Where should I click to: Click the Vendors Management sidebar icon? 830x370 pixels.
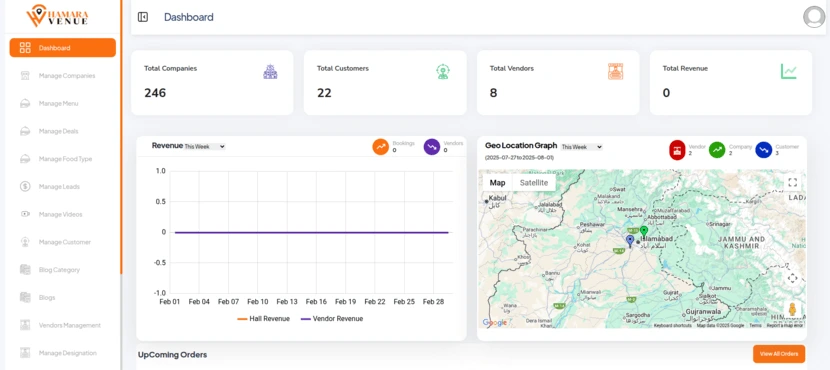[x=25, y=325]
